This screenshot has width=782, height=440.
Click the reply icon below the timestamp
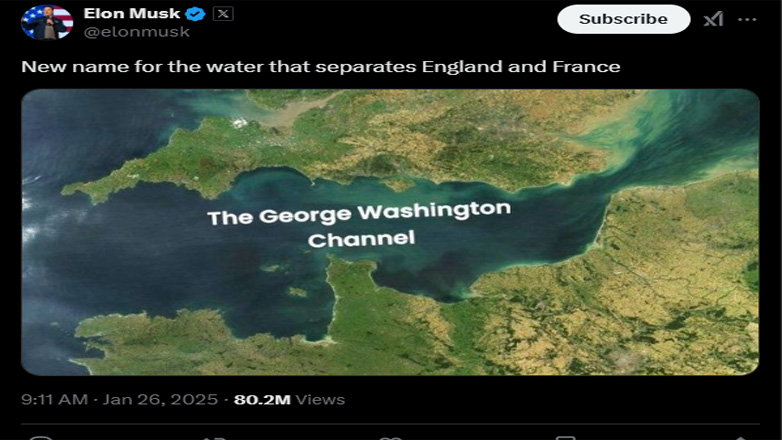click(40, 437)
